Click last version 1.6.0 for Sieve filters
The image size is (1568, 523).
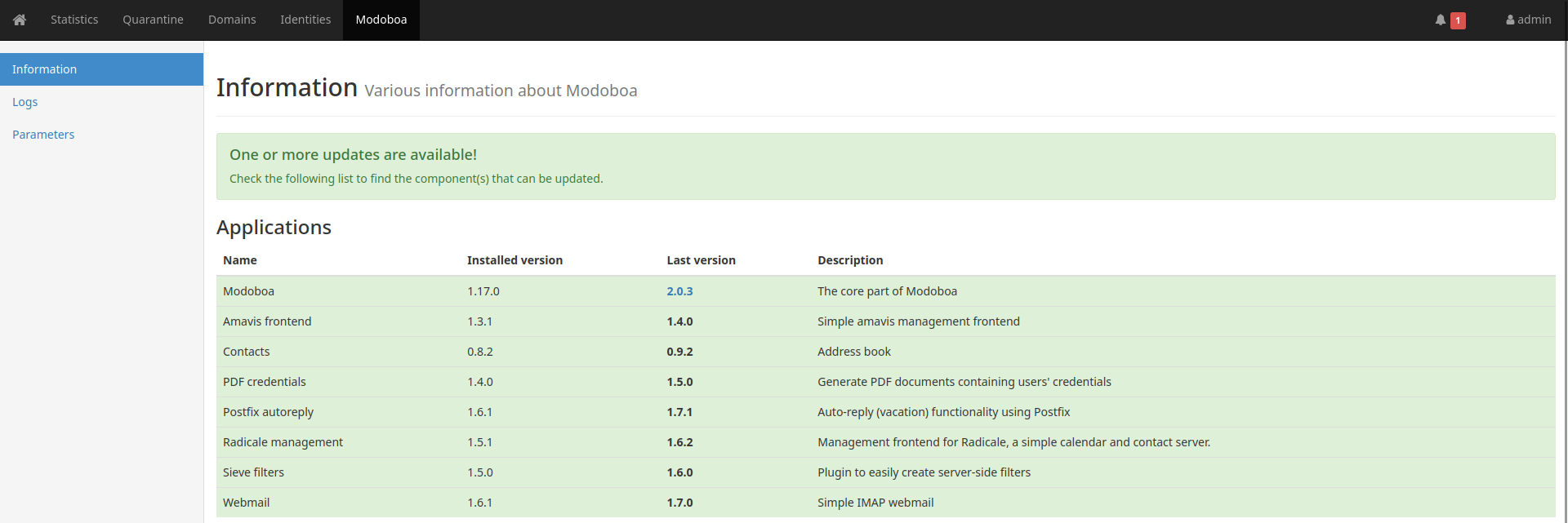[679, 472]
